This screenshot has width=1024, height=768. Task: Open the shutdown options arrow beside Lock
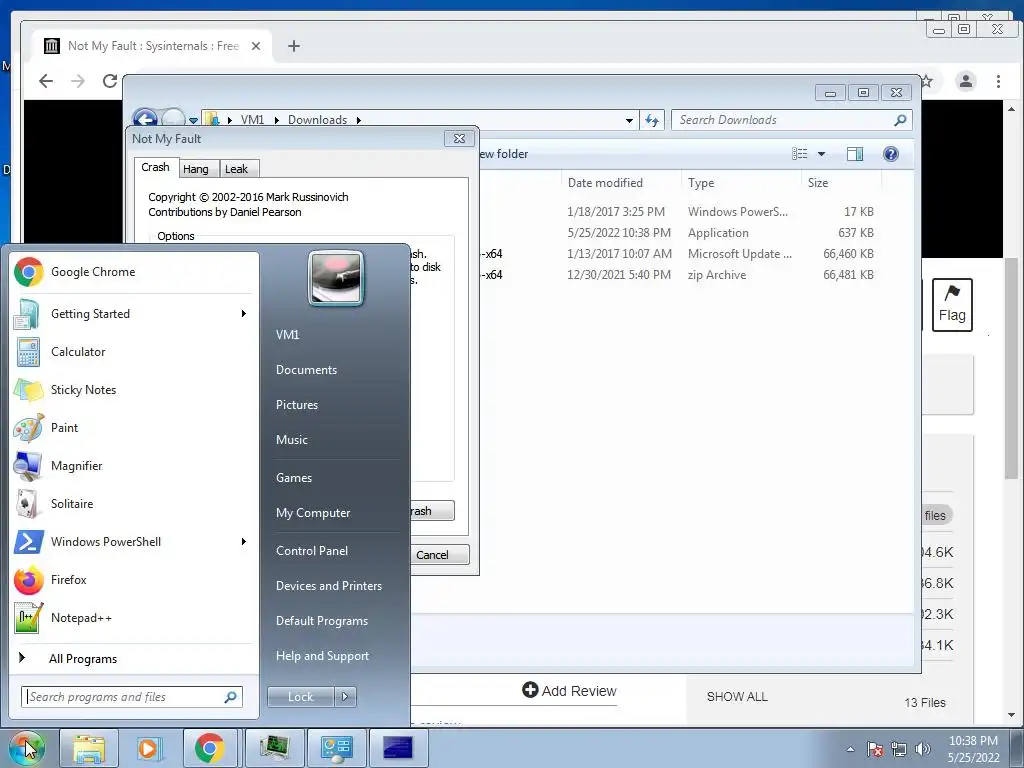click(x=345, y=697)
